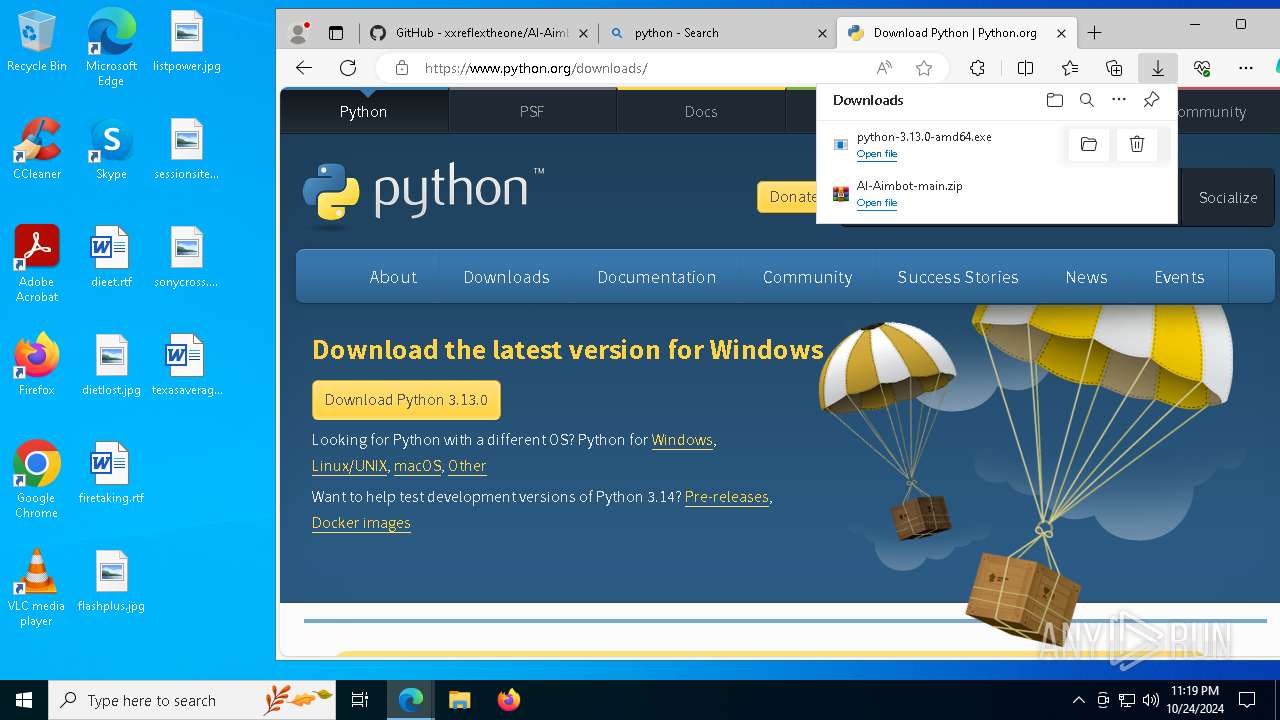Select the PSF top navigation tab
Image resolution: width=1280 pixels, height=720 pixels.
click(x=532, y=111)
